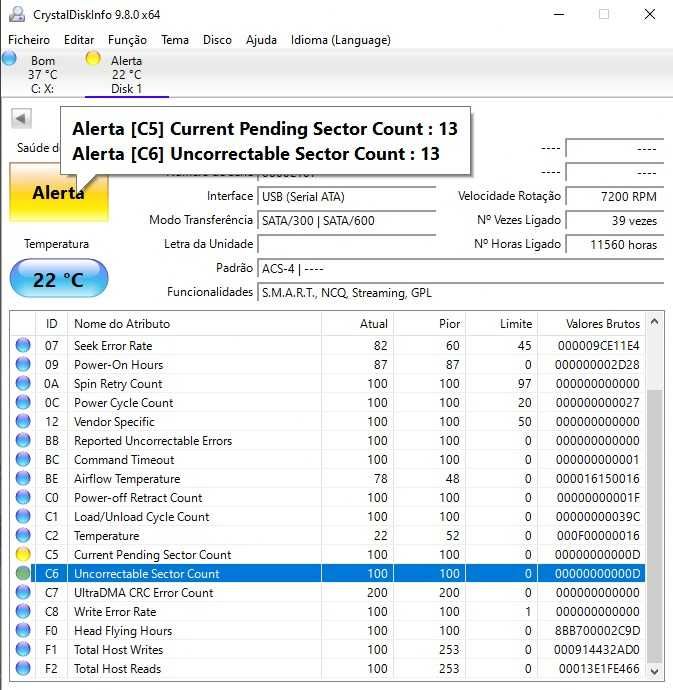Click the empty Letra da Unidade field
This screenshot has width=673, height=690.
click(347, 244)
